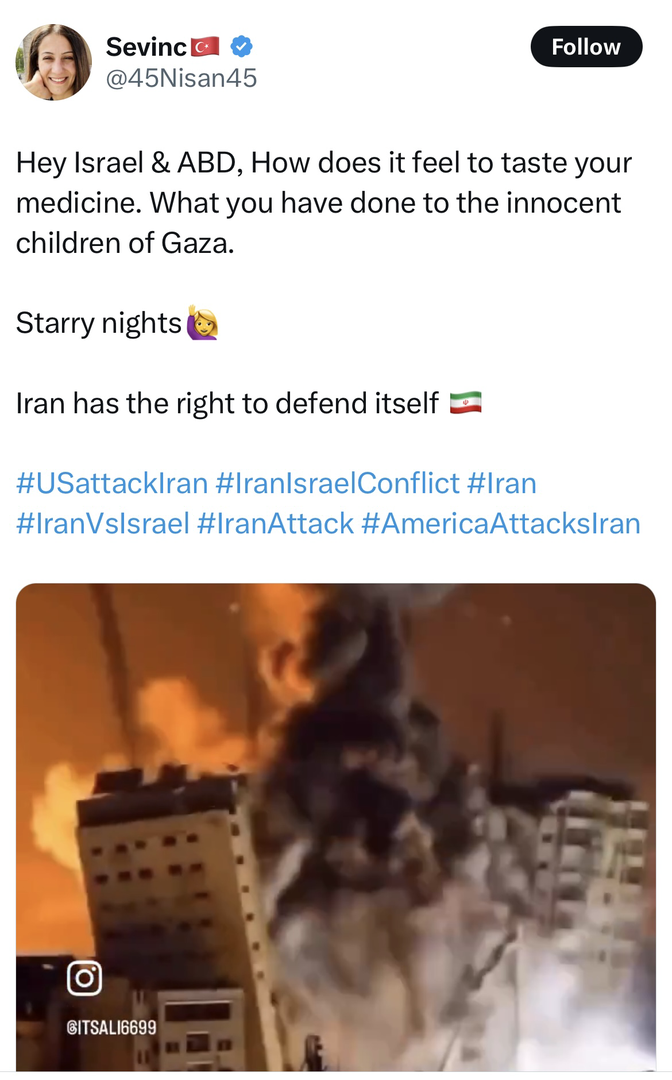
Task: Open the #IranIsraelConflict hashtag
Action: click(337, 484)
